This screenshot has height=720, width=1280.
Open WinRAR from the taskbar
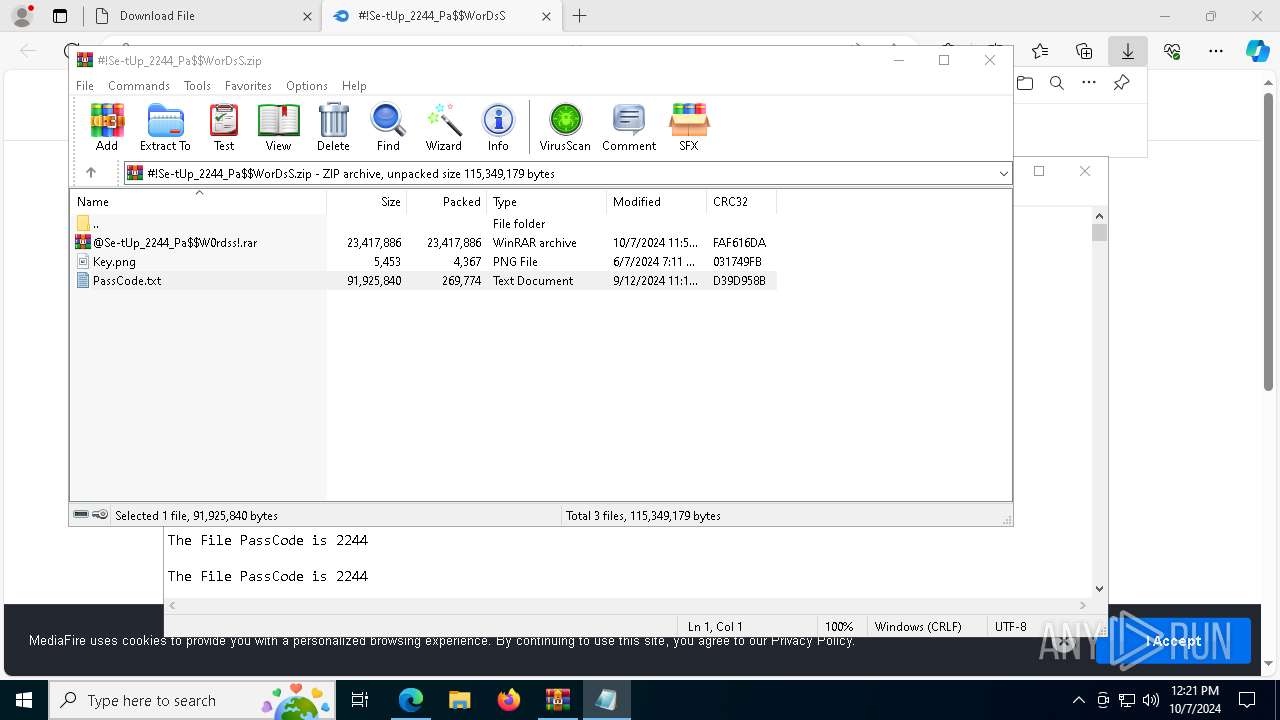click(558, 700)
